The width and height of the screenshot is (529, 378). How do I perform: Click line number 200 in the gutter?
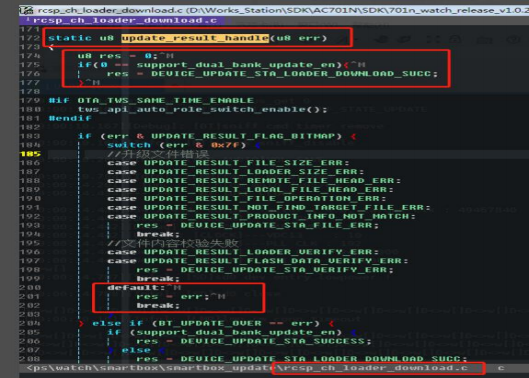click(30, 288)
